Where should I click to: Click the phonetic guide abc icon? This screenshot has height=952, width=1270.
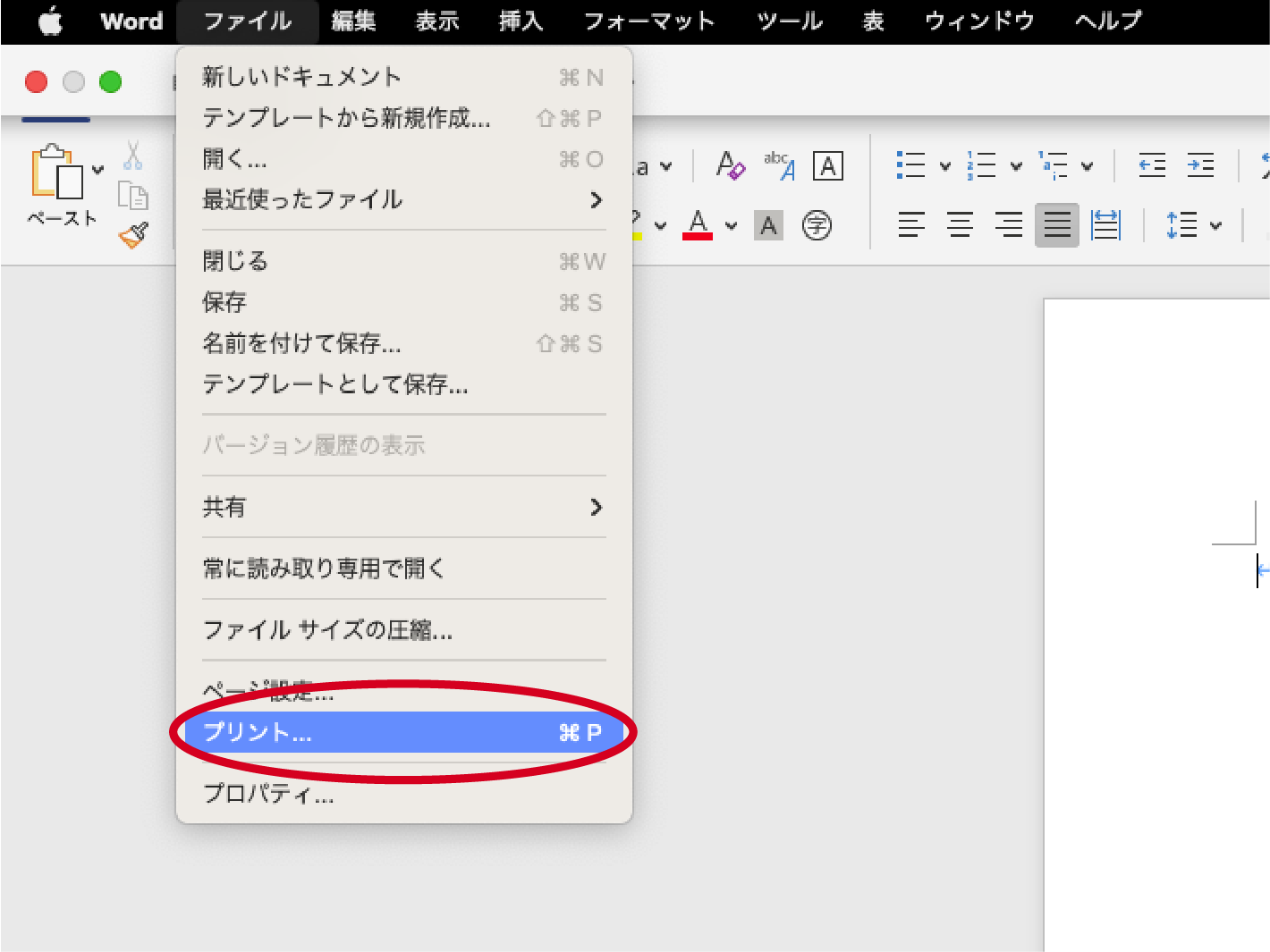[780, 165]
